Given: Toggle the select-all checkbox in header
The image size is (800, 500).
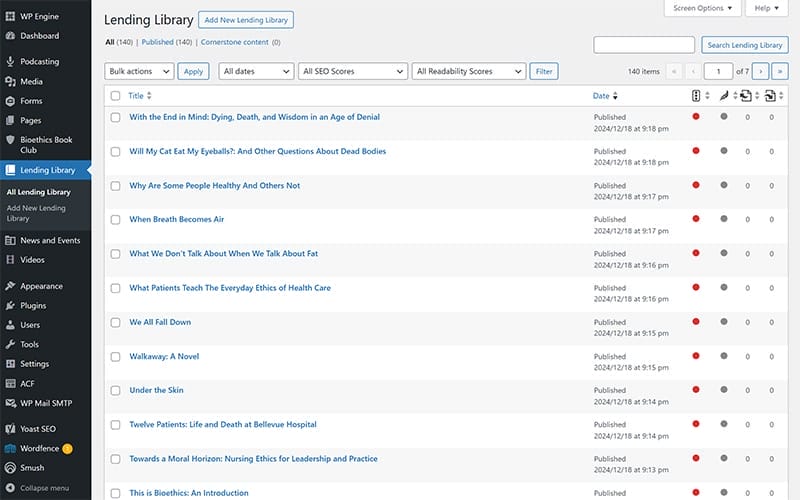Looking at the screenshot, I should pyautogui.click(x=115, y=96).
